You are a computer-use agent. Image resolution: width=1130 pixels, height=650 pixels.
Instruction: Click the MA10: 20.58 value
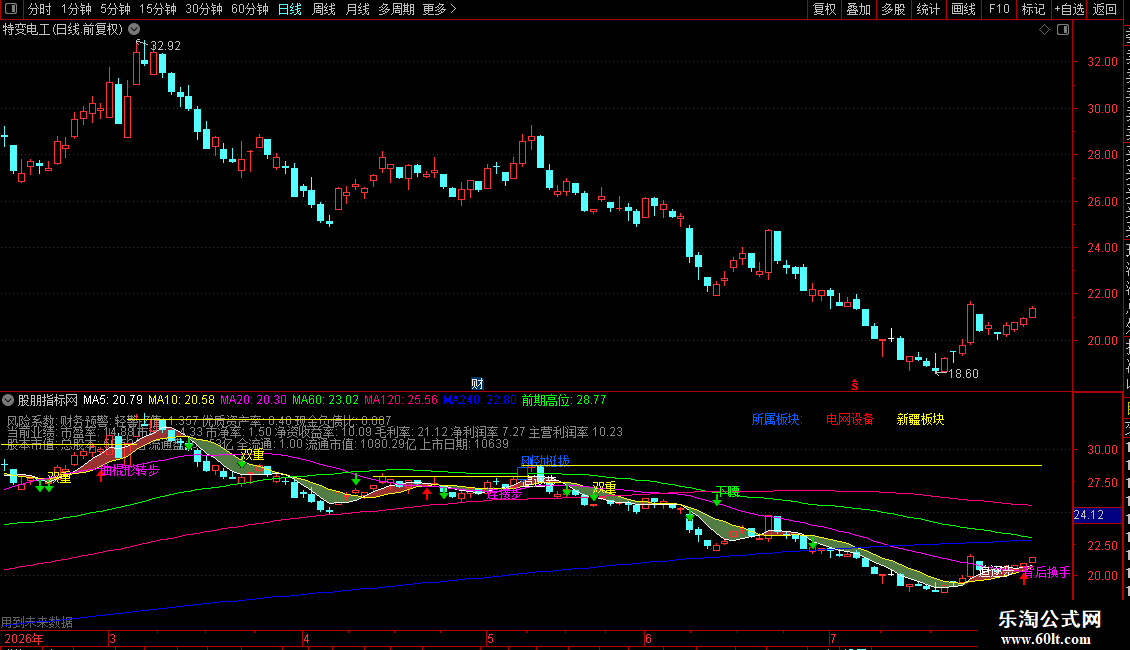point(182,400)
